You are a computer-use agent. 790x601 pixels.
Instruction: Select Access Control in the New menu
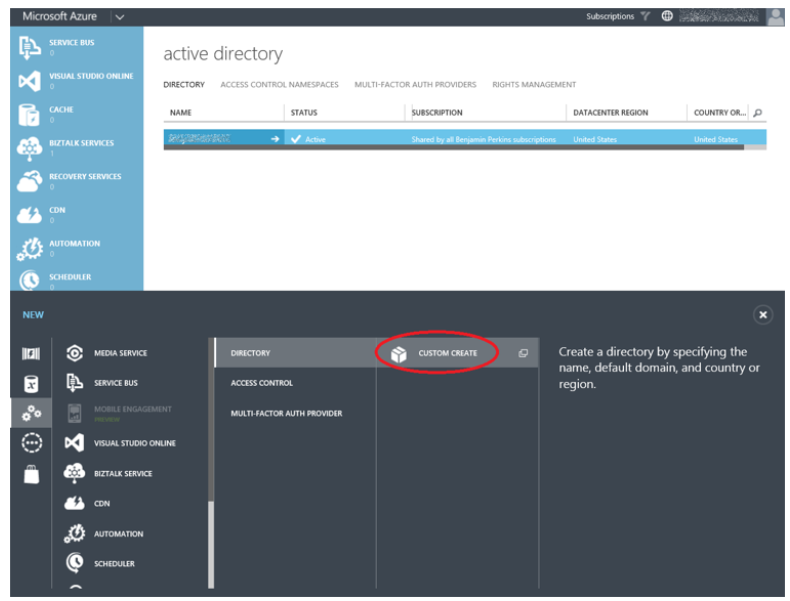click(x=261, y=383)
